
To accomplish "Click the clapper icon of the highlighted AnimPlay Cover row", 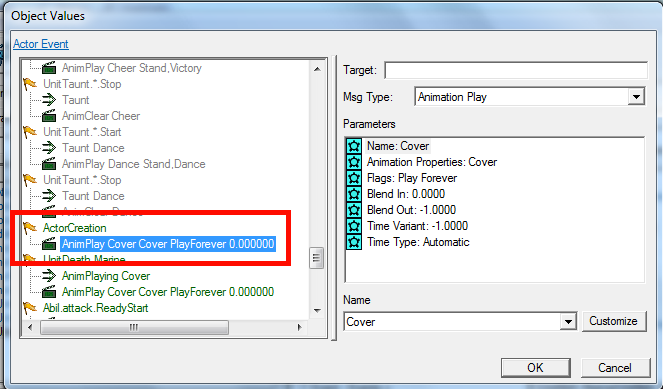I will 49,244.
